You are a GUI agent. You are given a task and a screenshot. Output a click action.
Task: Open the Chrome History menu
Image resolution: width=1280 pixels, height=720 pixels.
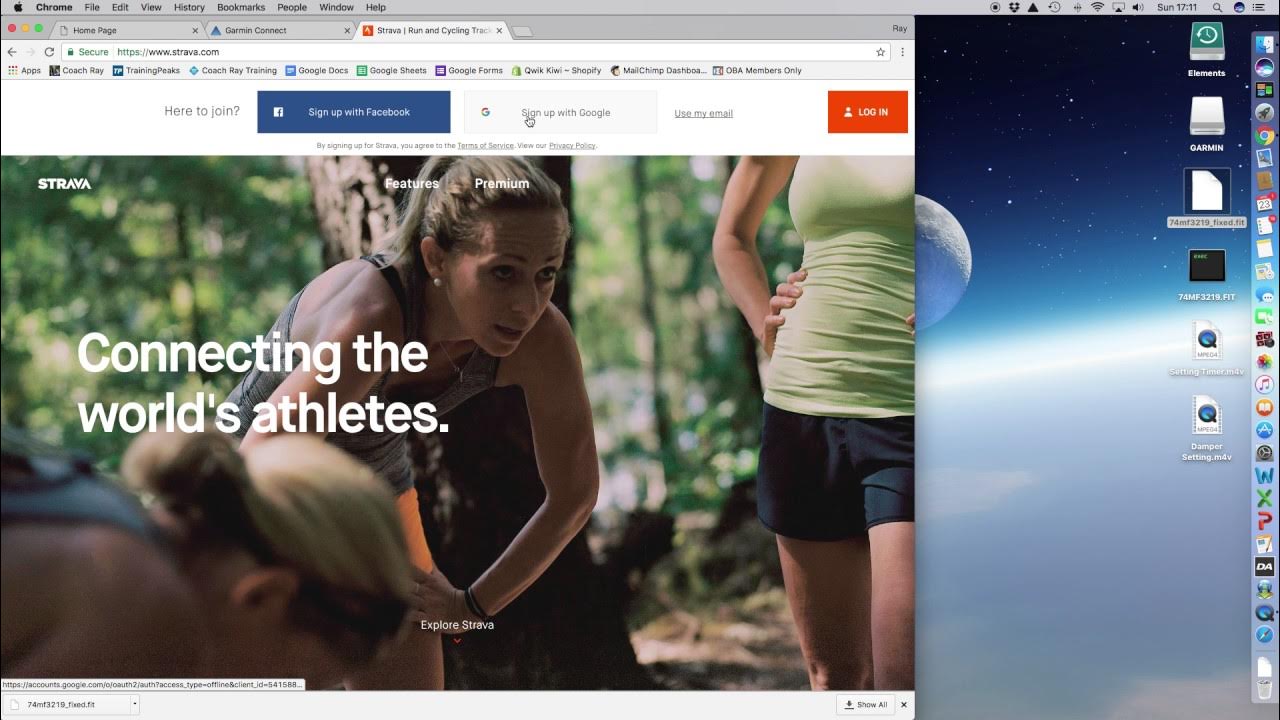click(x=189, y=7)
